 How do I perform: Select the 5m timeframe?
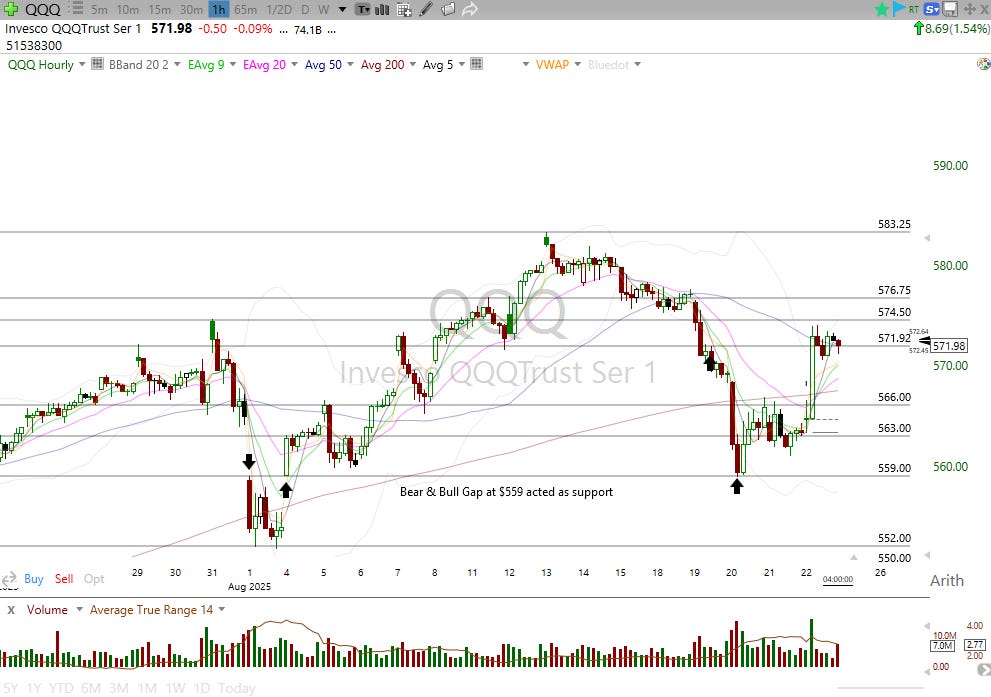(x=99, y=9)
